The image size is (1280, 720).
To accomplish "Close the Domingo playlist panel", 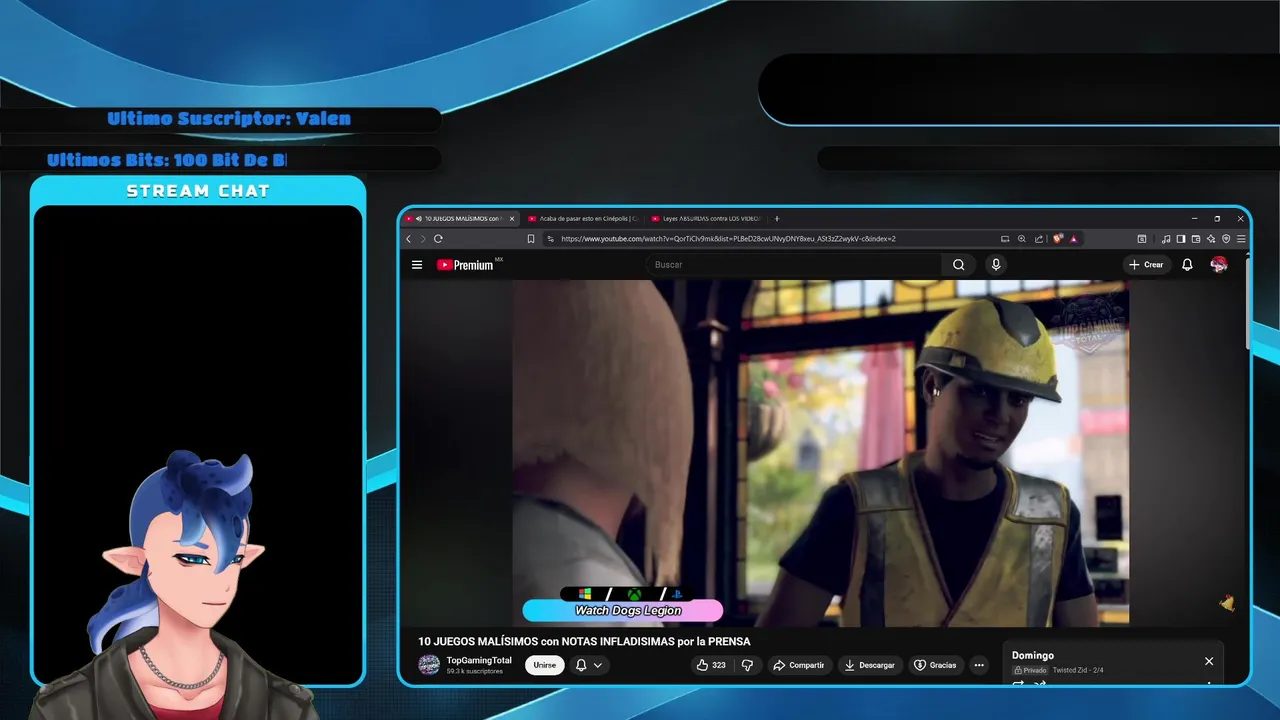I will (x=1209, y=661).
